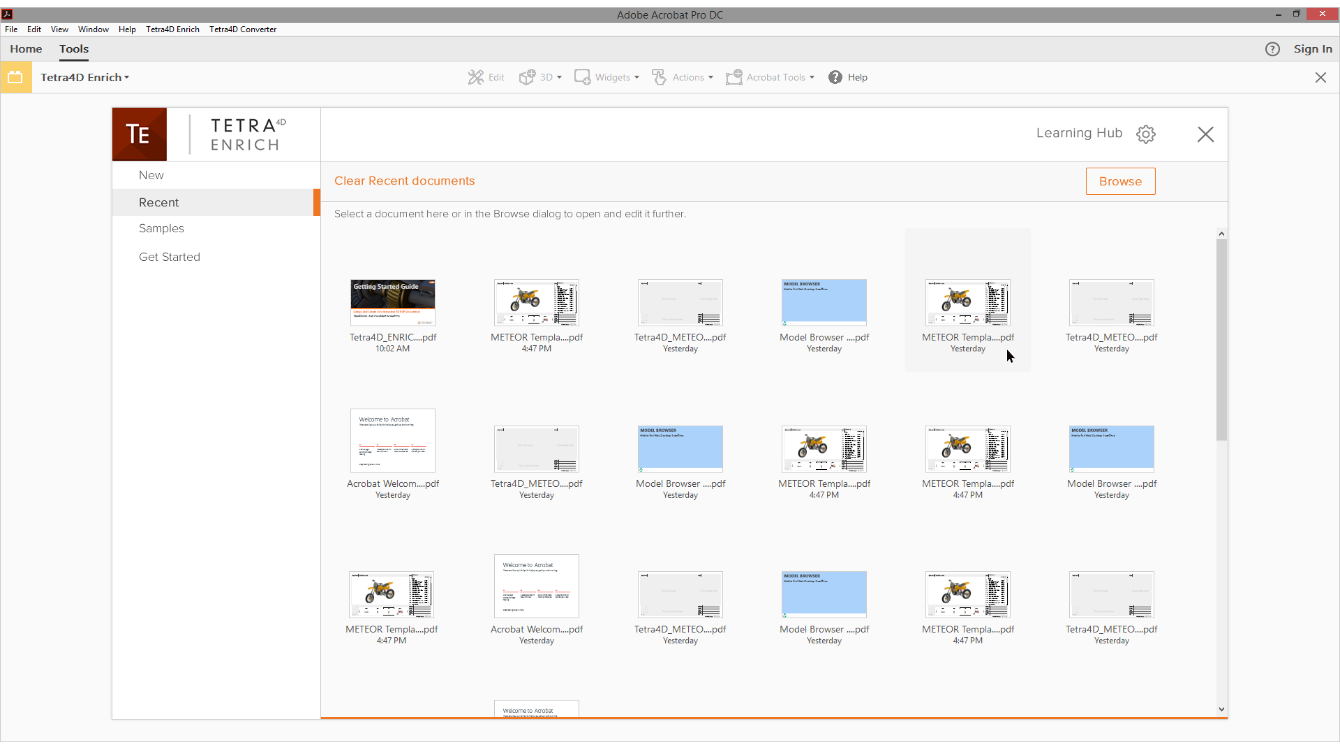Open Help via the question mark icon
The height and width of the screenshot is (750, 1340).
coord(835,77)
